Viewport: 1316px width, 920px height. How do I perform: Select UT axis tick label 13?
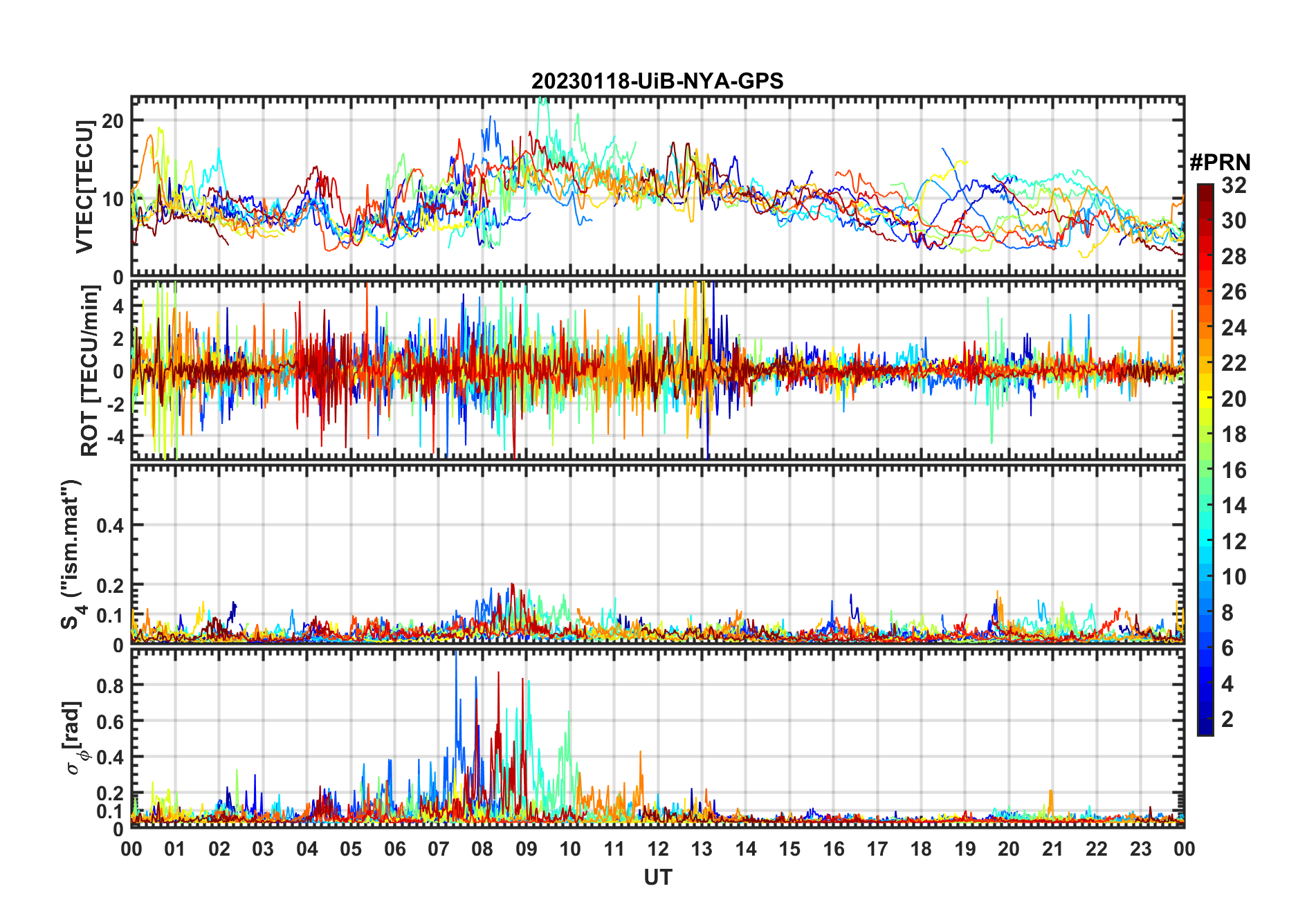click(702, 849)
